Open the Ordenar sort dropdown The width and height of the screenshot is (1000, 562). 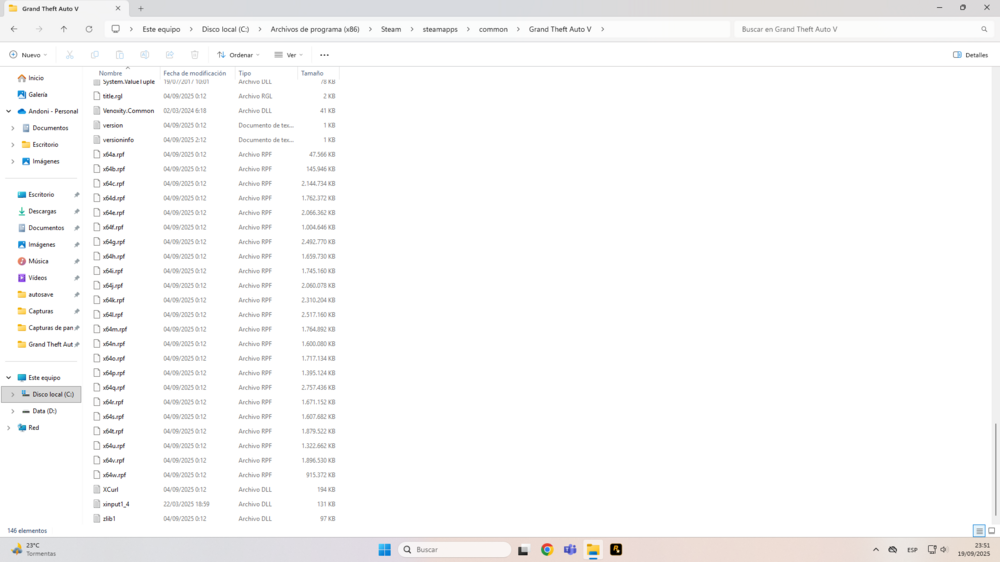(x=238, y=55)
